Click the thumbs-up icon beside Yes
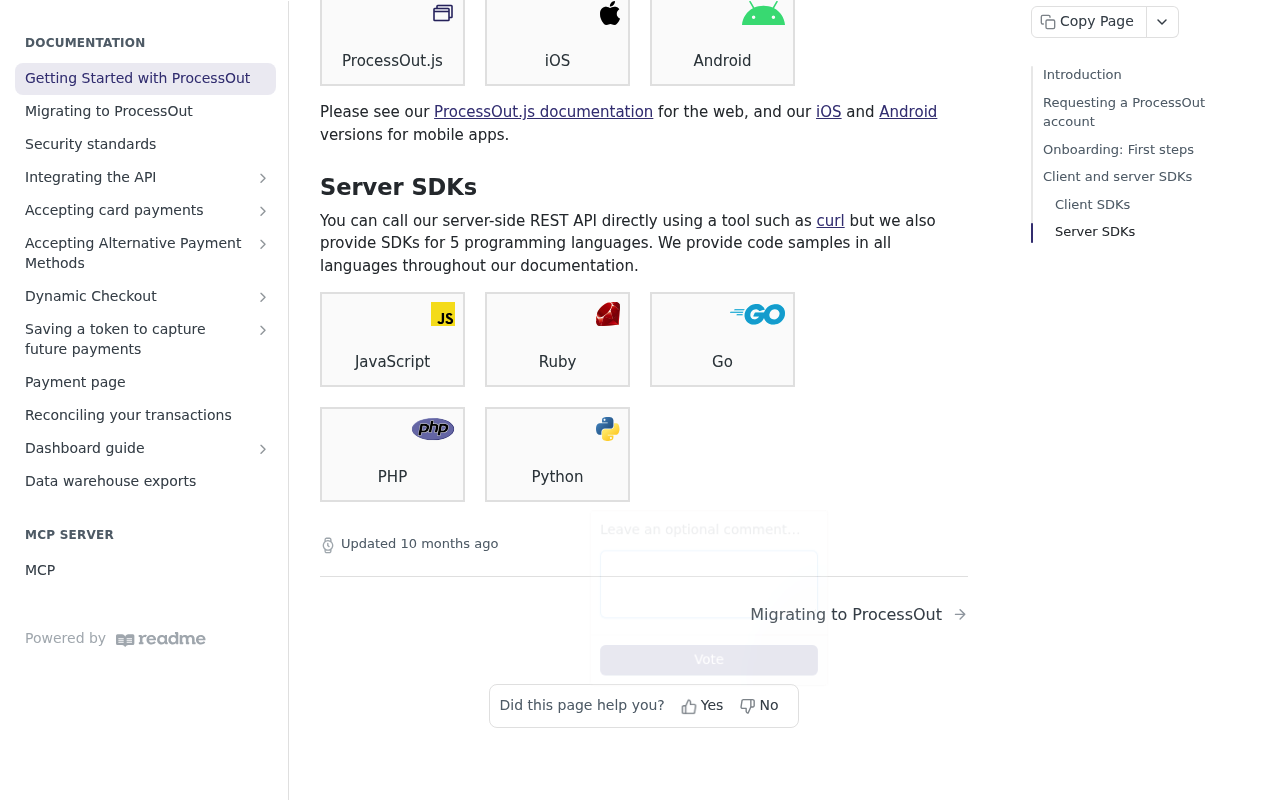 tap(689, 707)
